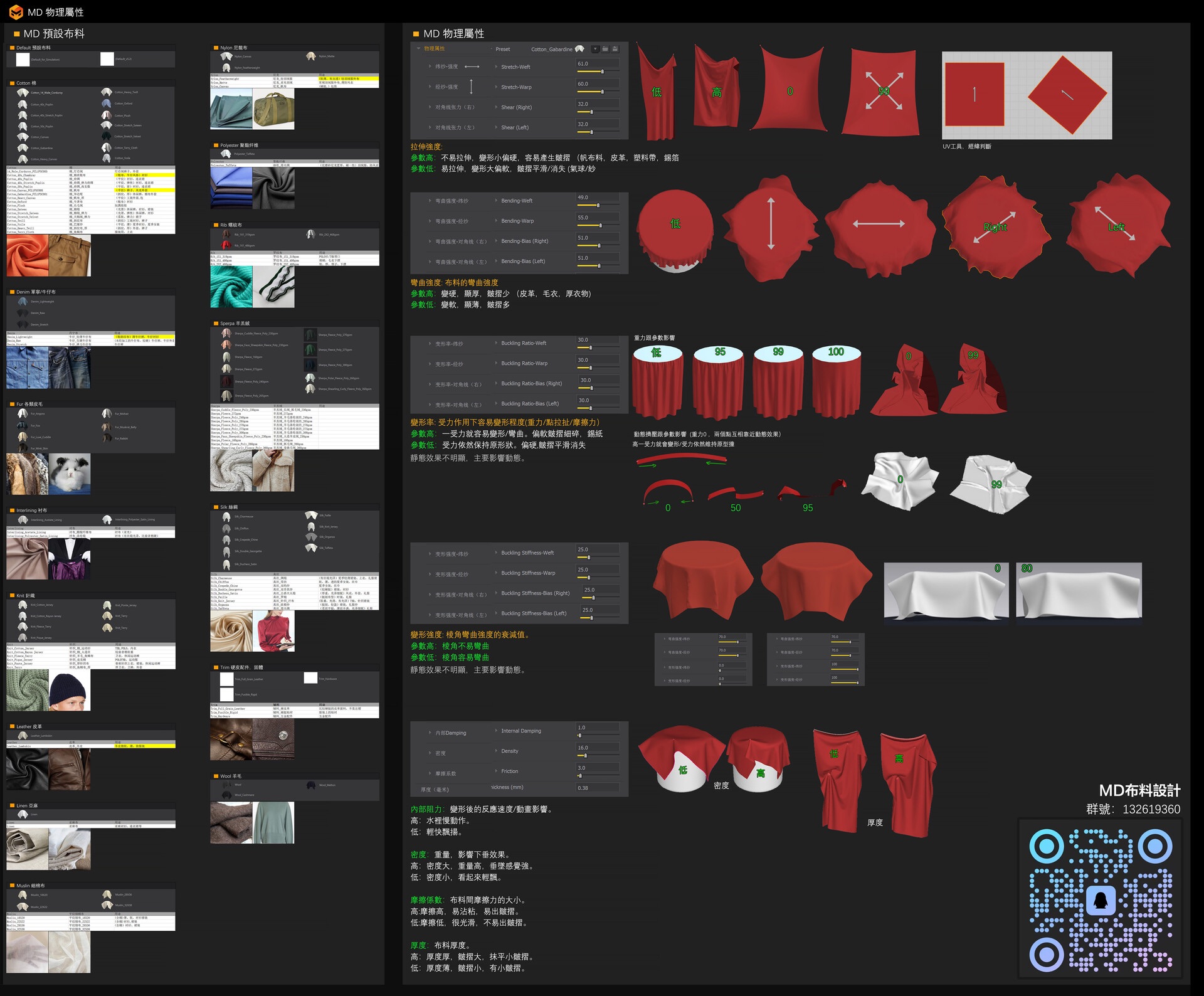Select the Cotton_Stretch_Velvet dark fabric icon

pyautogui.click(x=107, y=136)
